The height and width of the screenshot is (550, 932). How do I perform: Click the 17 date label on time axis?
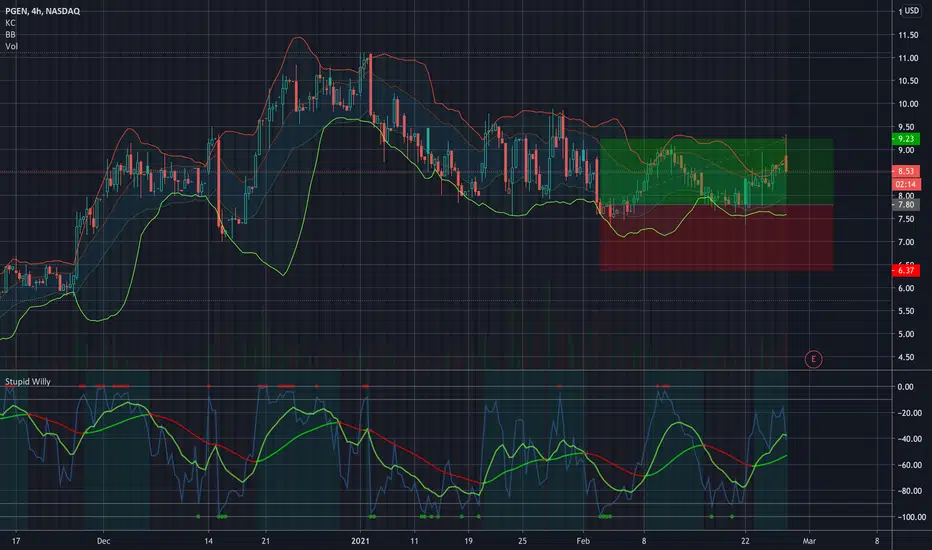pyautogui.click(x=16, y=541)
